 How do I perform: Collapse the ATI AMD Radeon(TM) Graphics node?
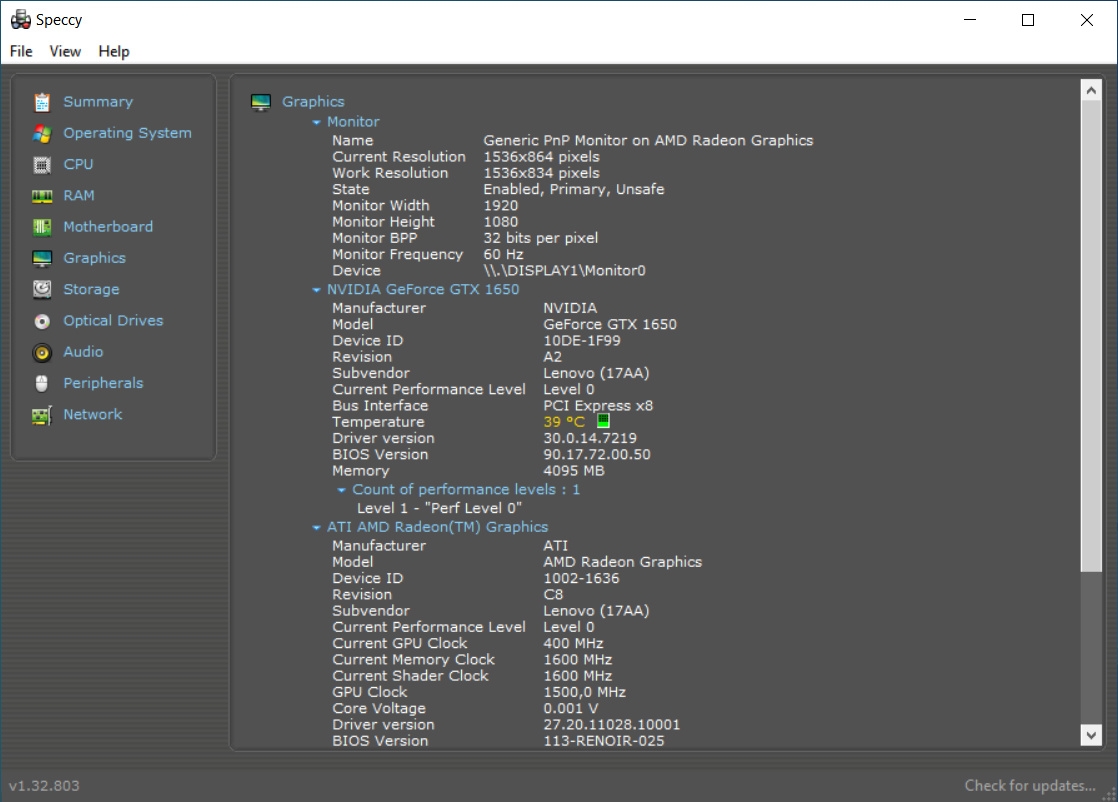pyautogui.click(x=317, y=528)
